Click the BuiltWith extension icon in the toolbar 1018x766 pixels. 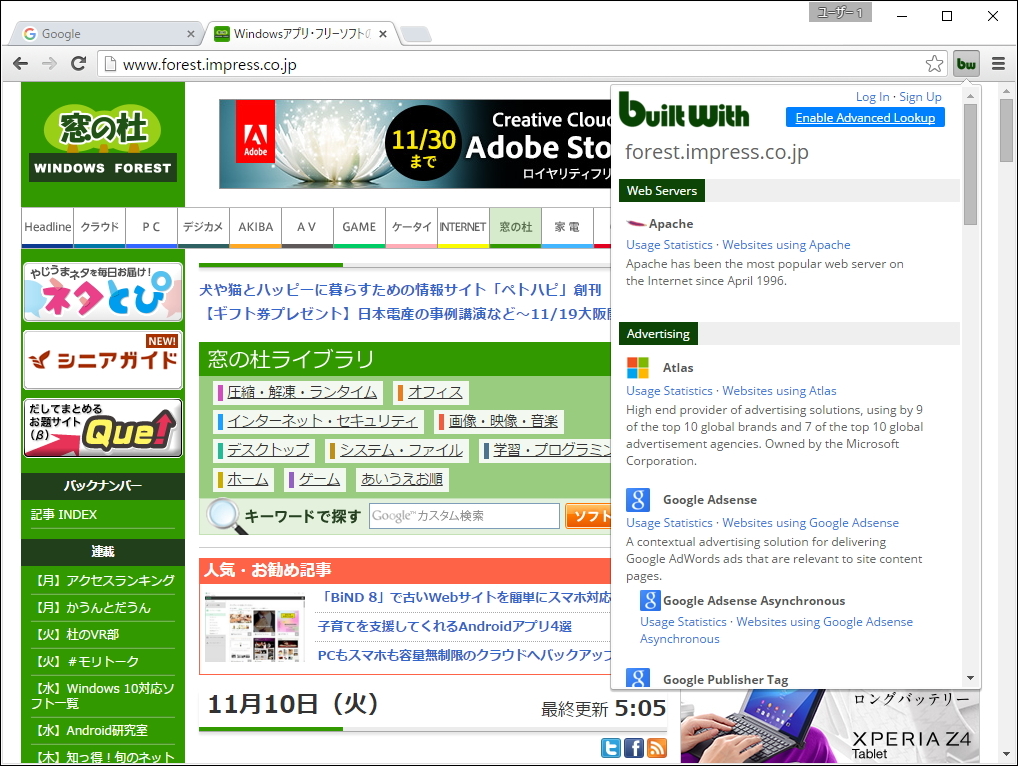coord(966,62)
